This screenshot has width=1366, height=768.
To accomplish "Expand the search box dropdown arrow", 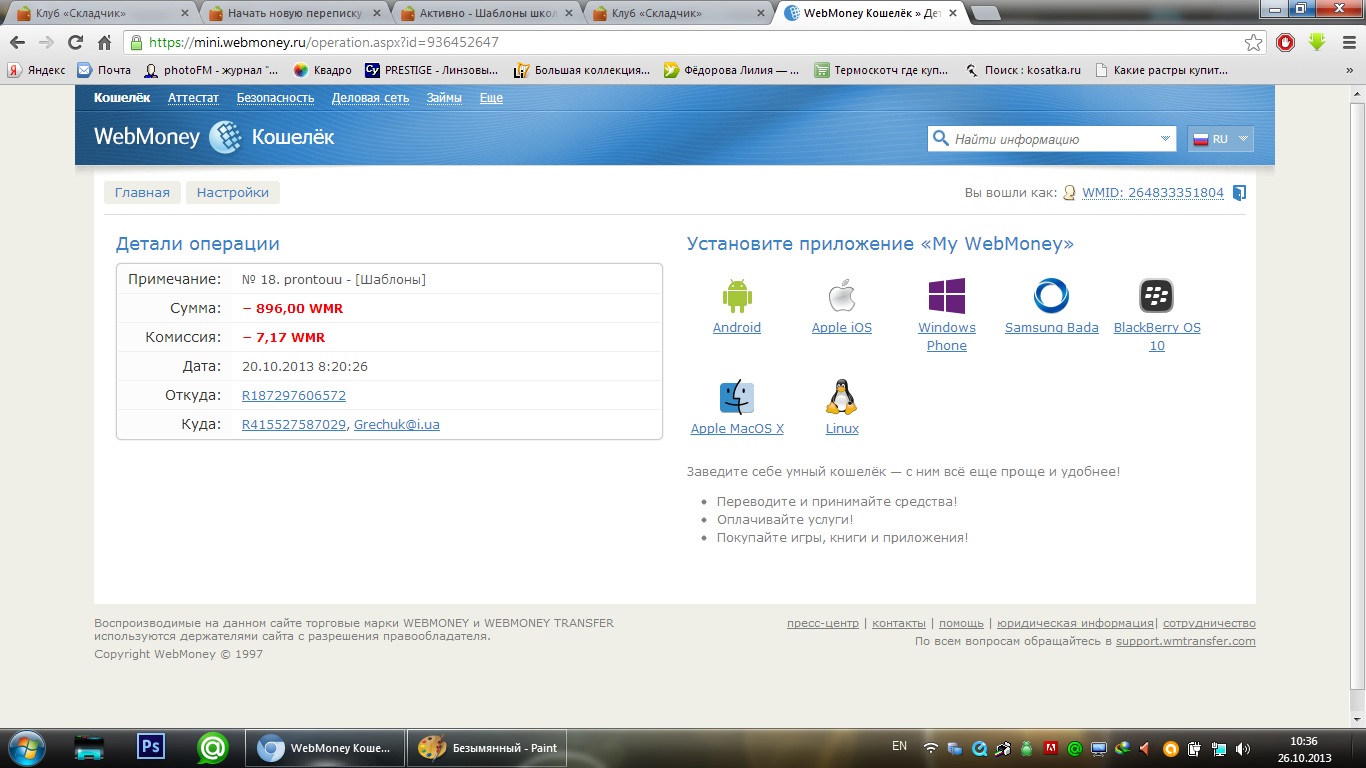I will [1165, 139].
